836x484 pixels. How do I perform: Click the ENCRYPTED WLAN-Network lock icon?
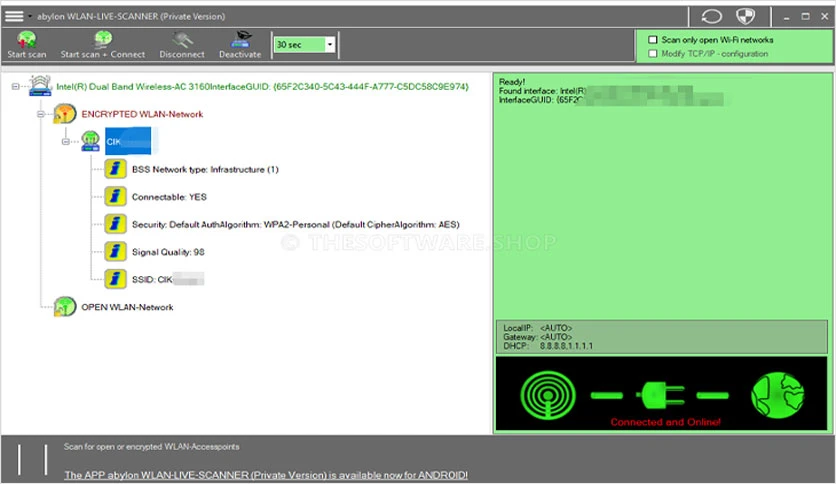65,114
